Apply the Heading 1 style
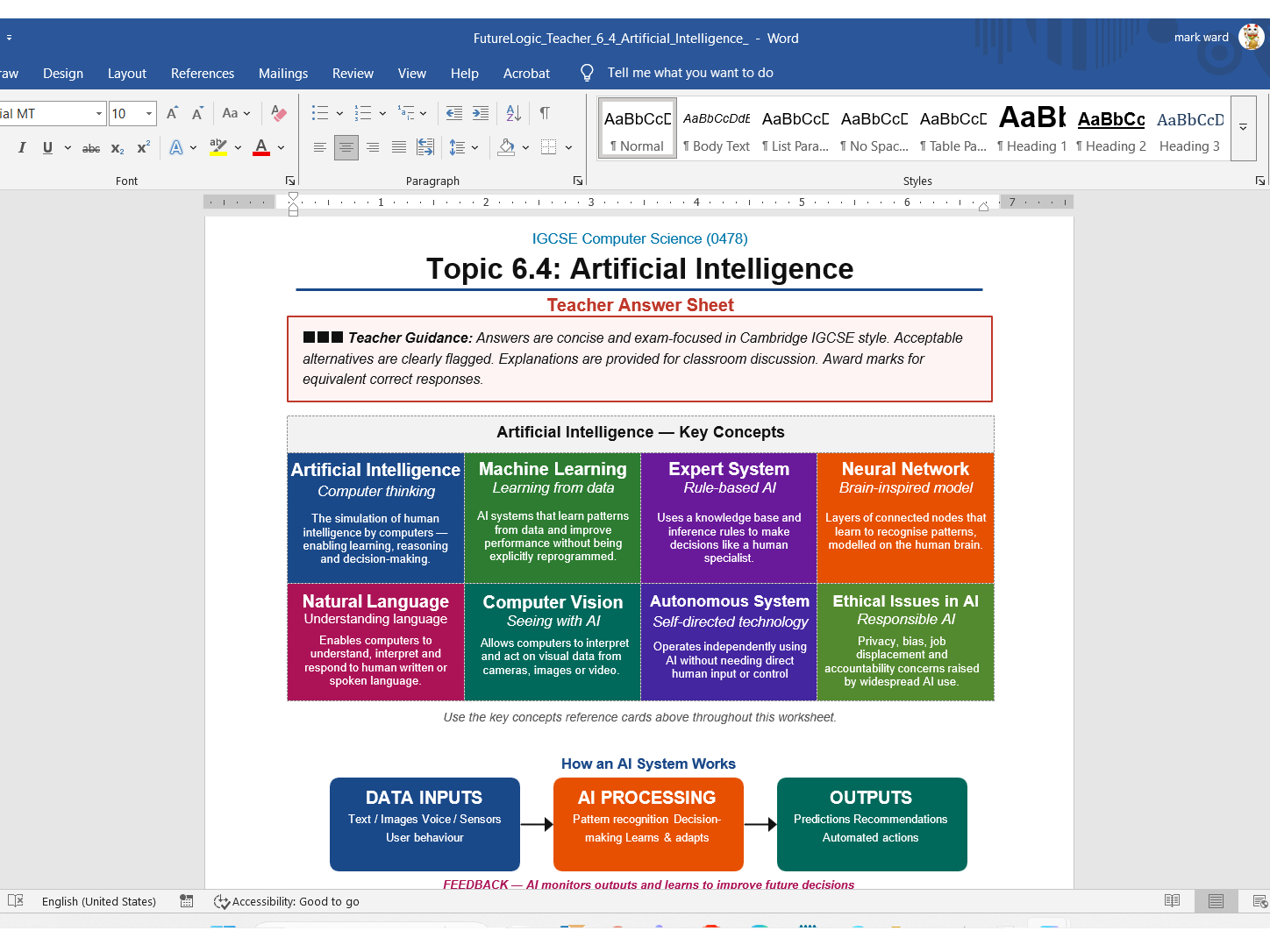Screen dimensions: 1270x952 [x=1032, y=129]
